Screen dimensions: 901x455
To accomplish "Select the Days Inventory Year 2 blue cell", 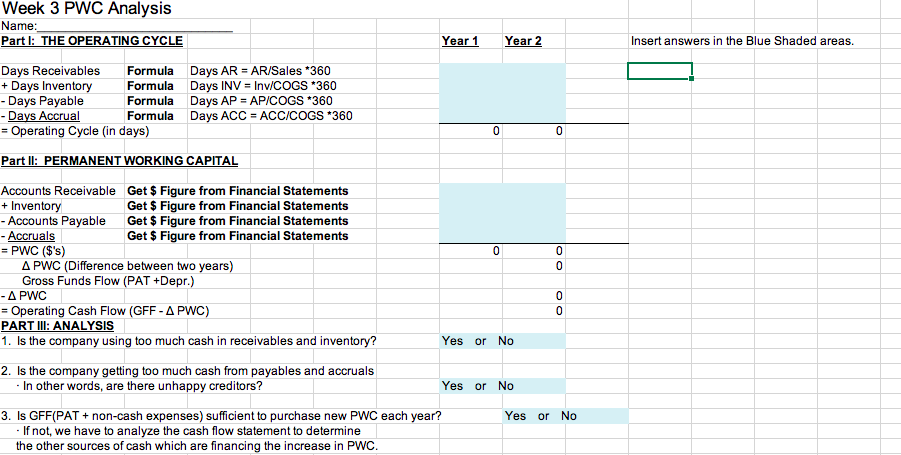I will pos(534,86).
